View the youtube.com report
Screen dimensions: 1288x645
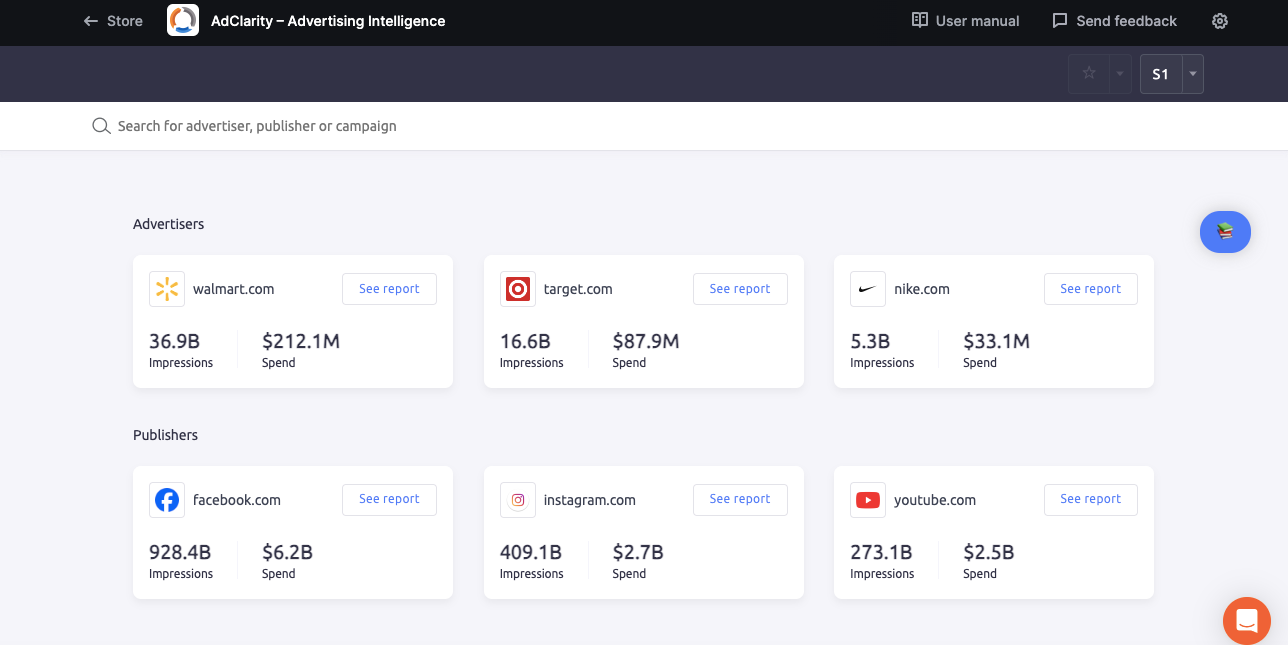tap(1090, 499)
